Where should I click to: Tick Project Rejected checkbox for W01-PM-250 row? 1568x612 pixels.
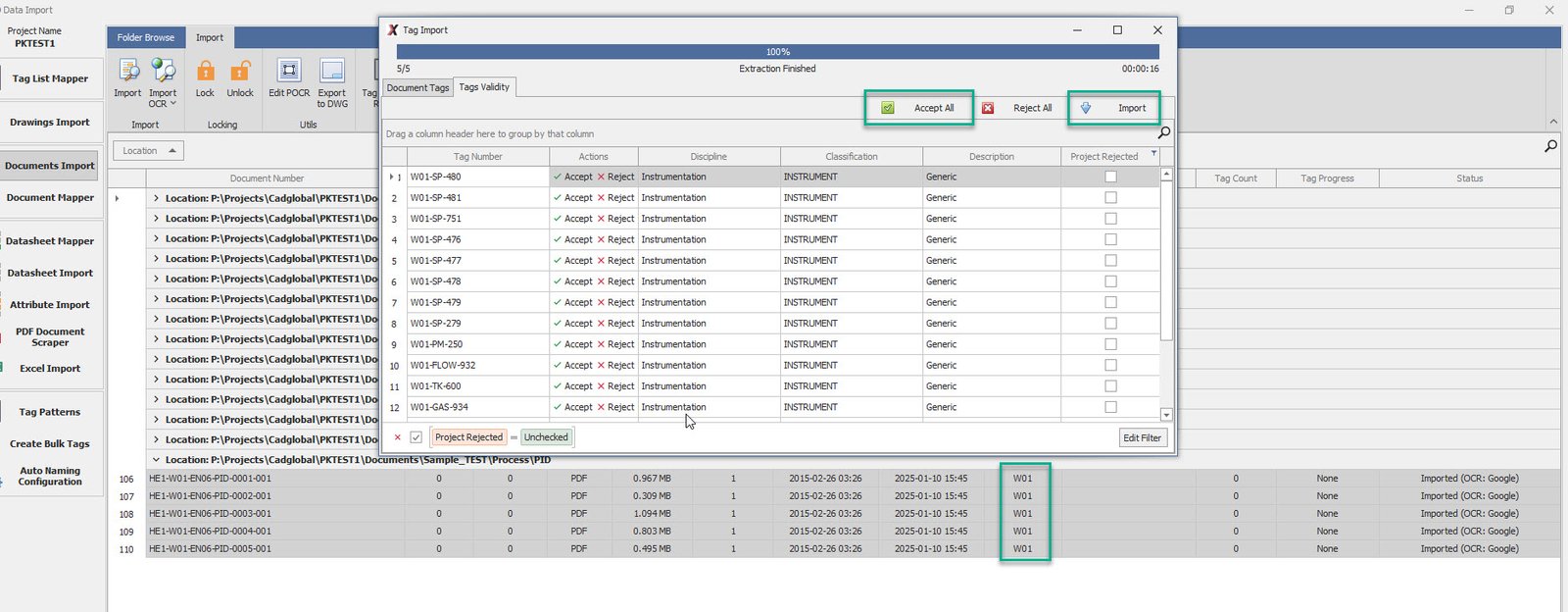pos(1110,344)
